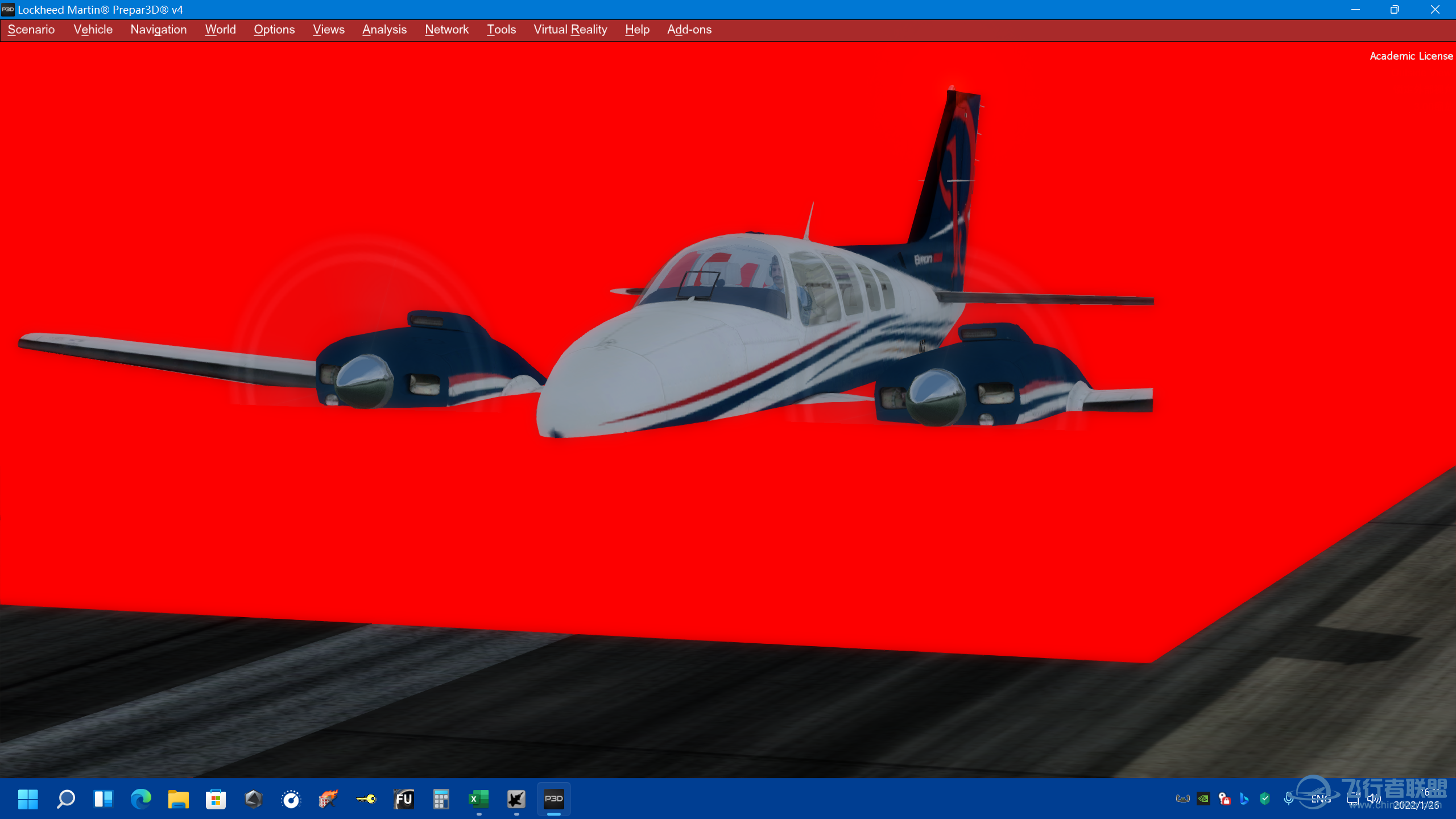Screen dimensions: 1456x819
Task: Open the Scenario menu
Action: click(31, 30)
